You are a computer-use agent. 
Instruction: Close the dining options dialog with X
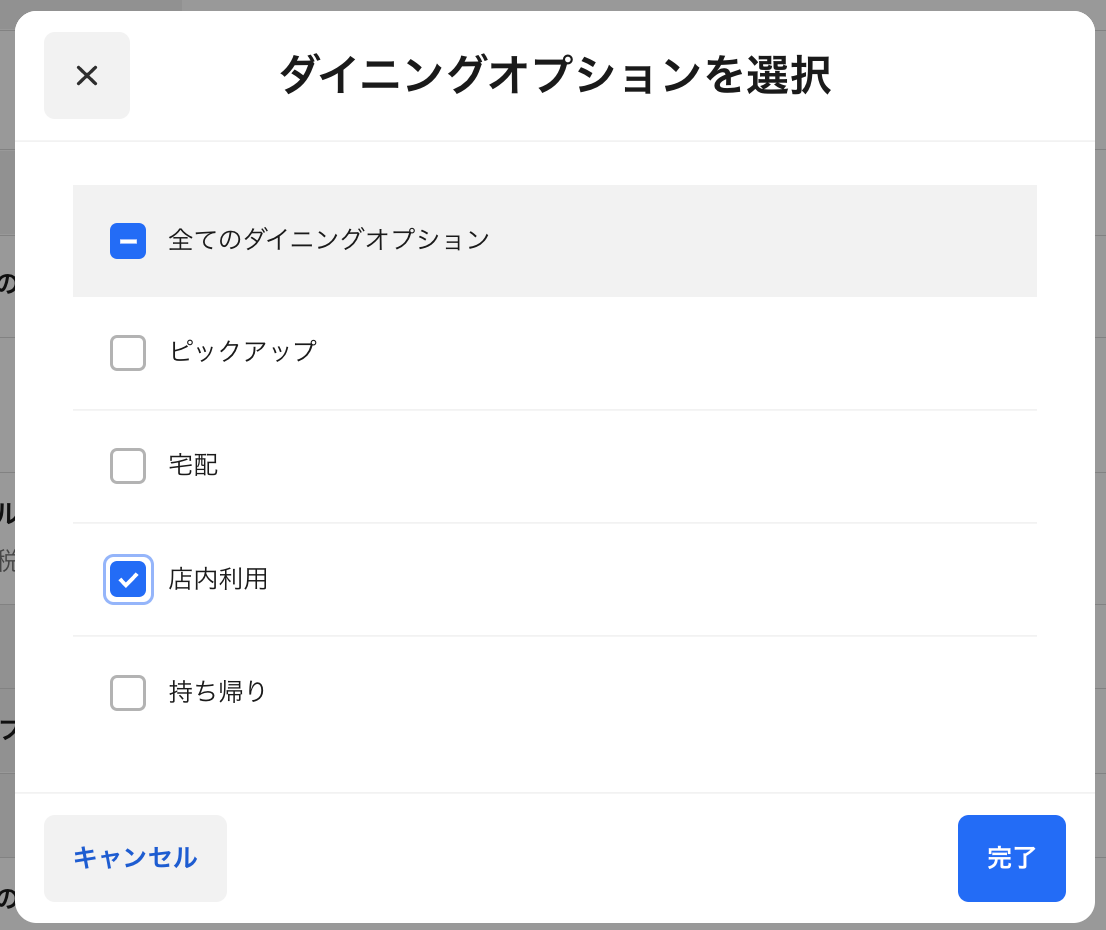click(87, 75)
